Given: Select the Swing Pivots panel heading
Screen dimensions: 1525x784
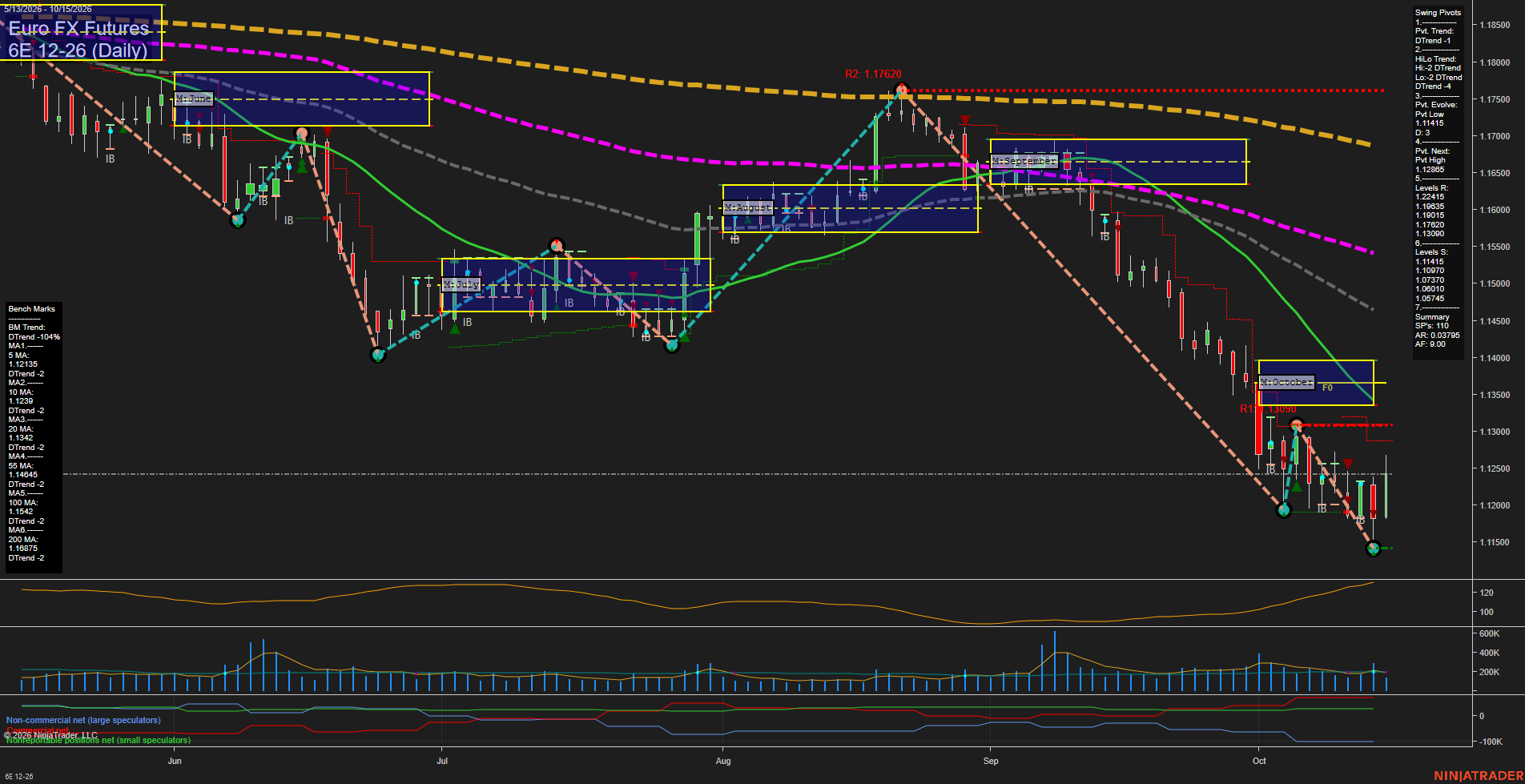Looking at the screenshot, I should [x=1438, y=13].
